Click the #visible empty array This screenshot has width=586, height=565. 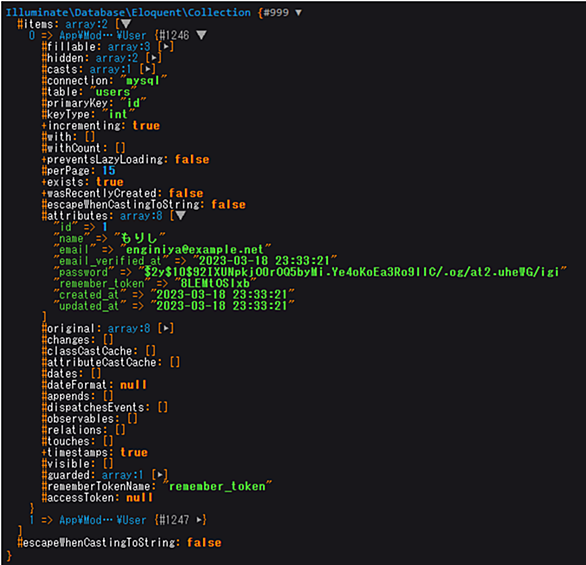pos(108,463)
